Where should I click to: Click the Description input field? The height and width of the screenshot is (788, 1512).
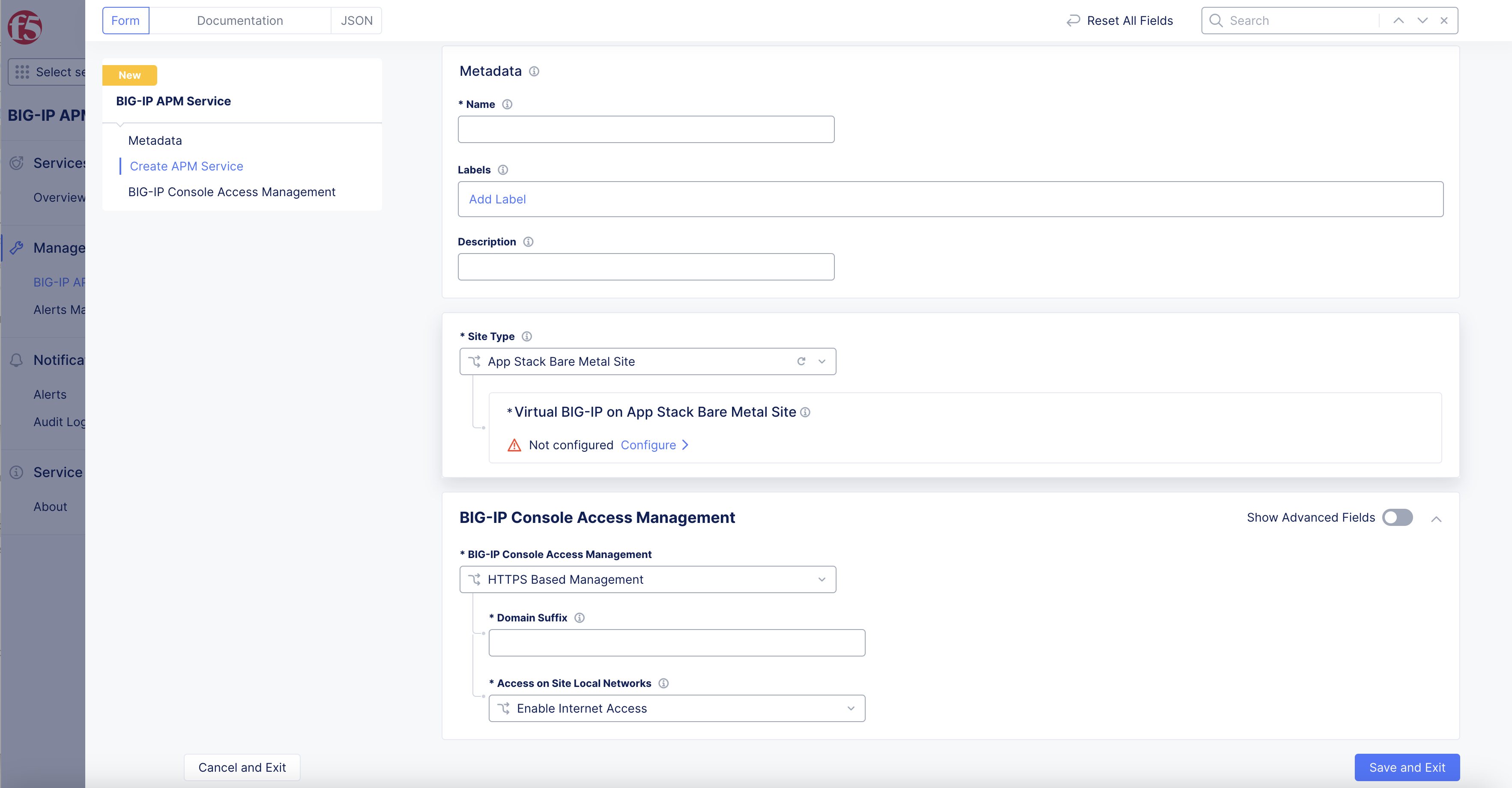(645, 267)
